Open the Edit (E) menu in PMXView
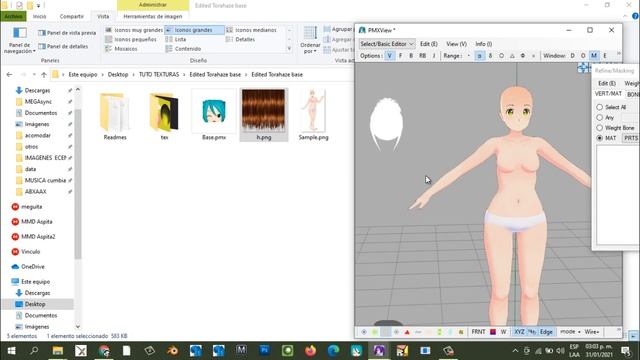Image resolution: width=640 pixels, height=360 pixels. 429,44
